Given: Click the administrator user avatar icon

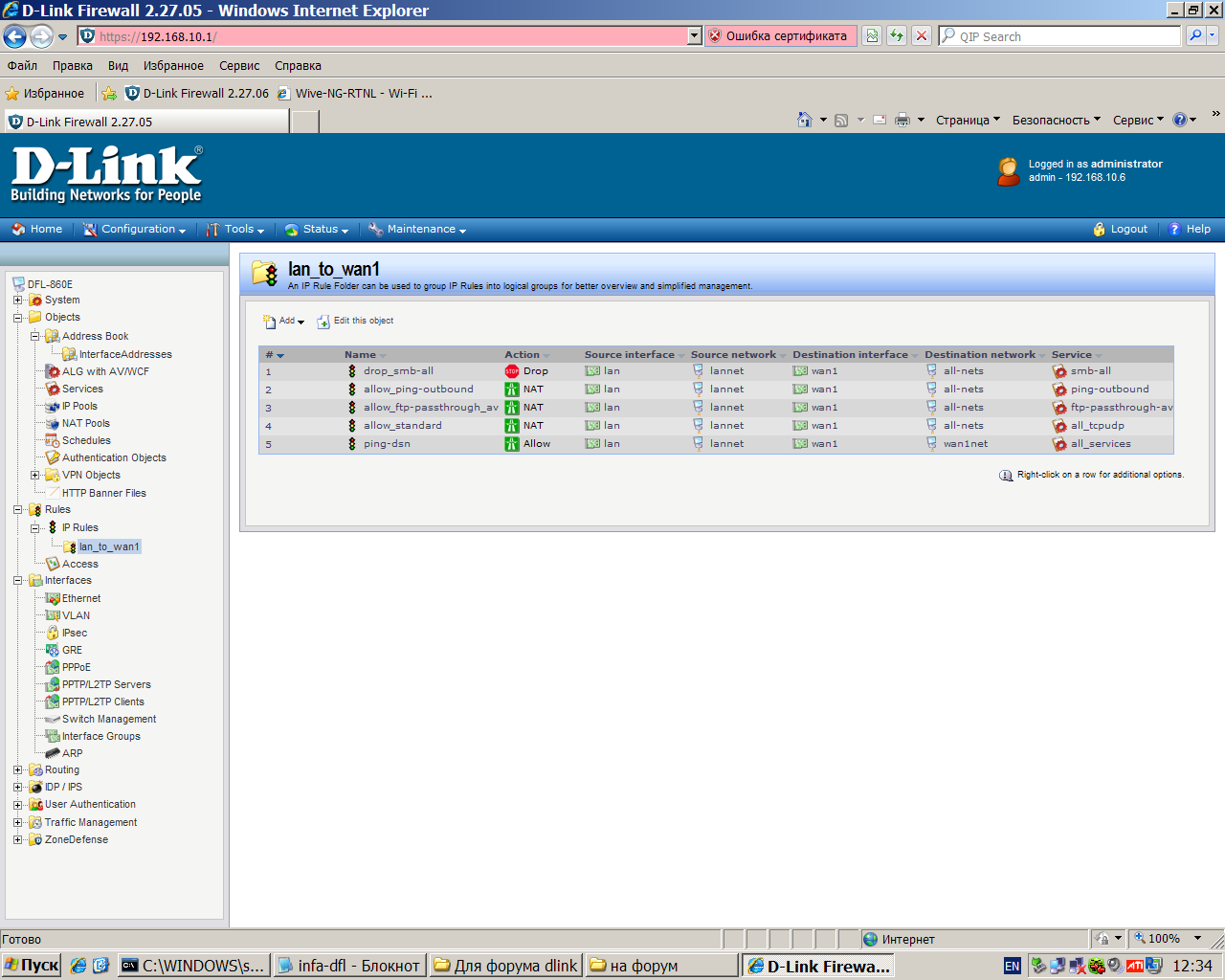Looking at the screenshot, I should (x=1008, y=171).
